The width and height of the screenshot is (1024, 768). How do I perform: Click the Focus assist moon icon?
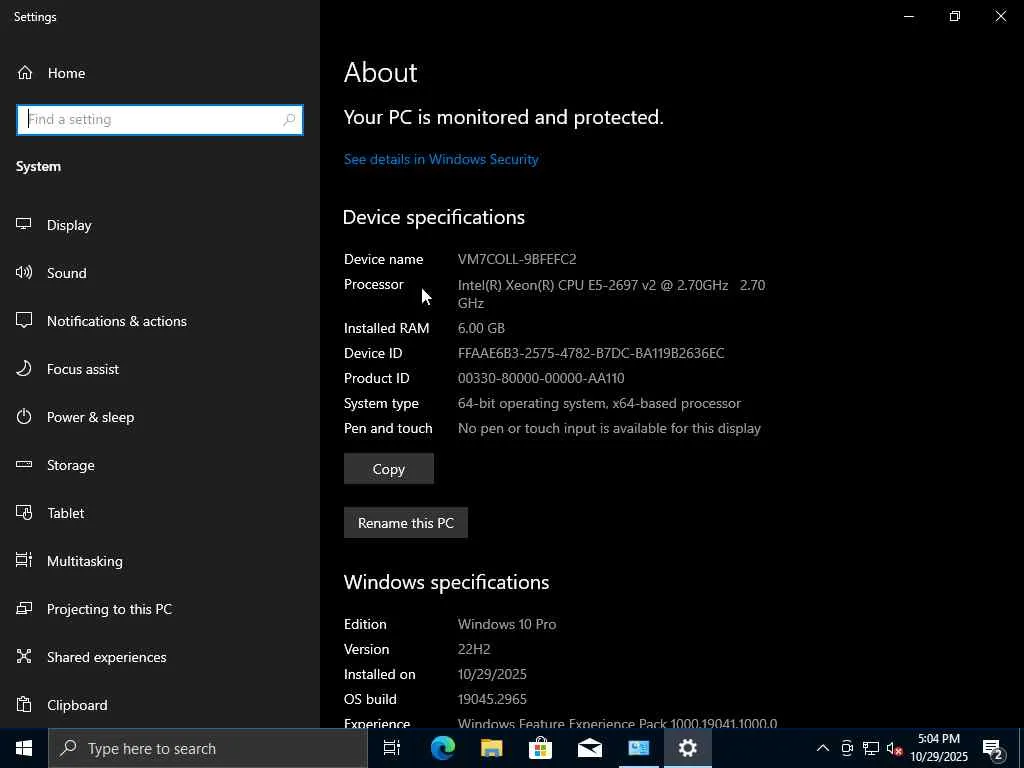coord(24,368)
